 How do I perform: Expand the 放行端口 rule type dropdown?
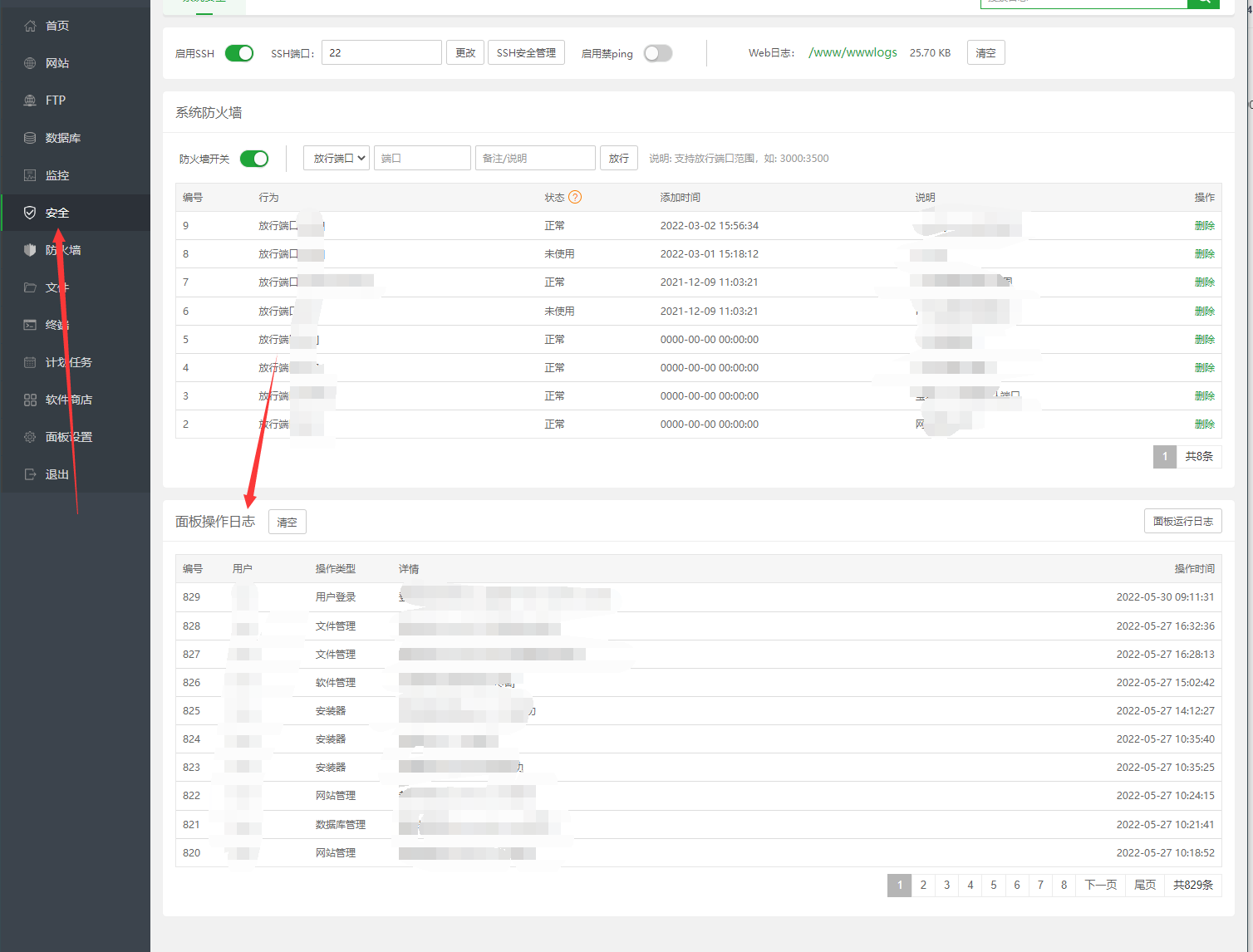click(337, 158)
